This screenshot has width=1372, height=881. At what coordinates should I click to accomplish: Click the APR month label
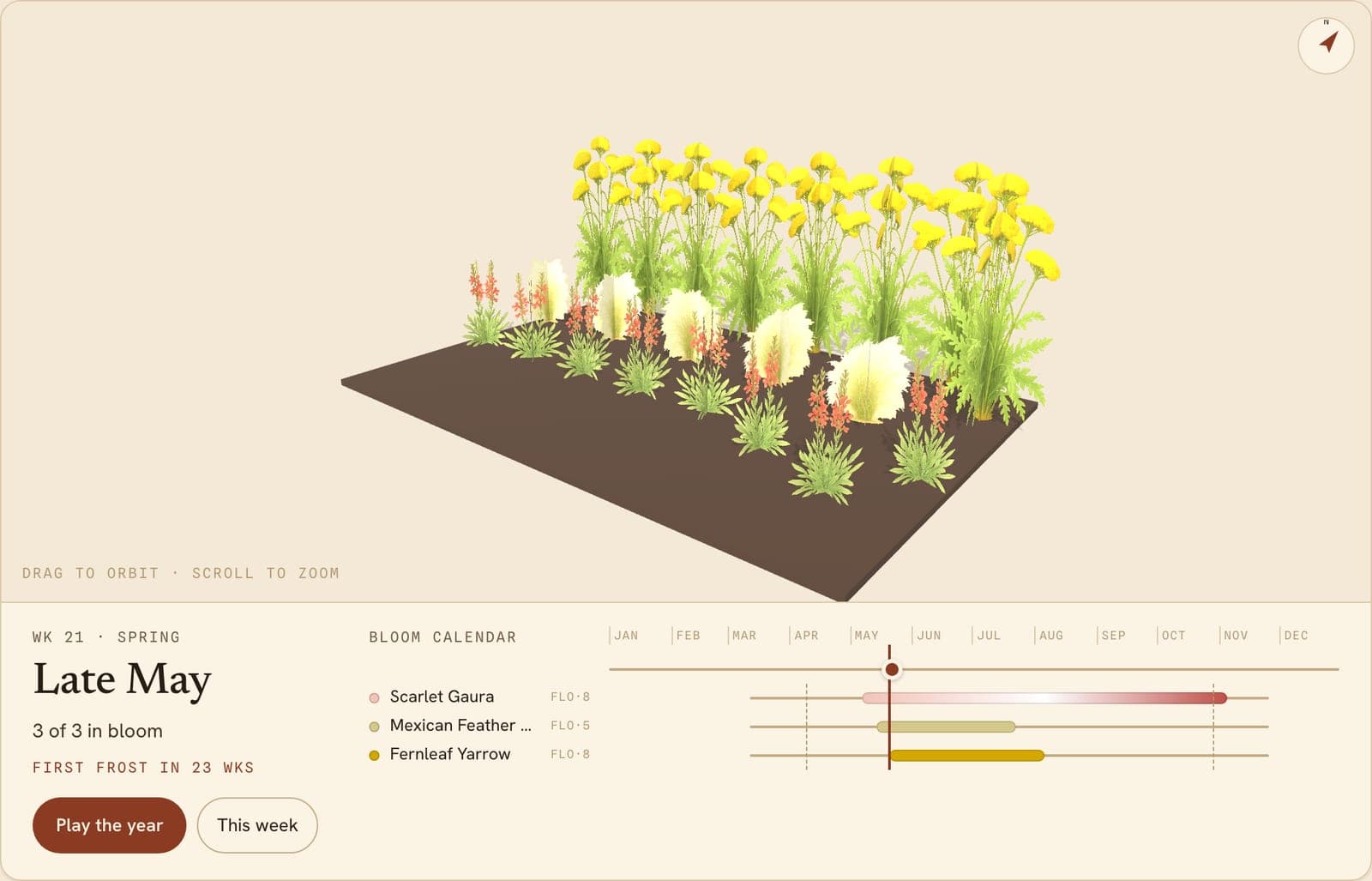coord(806,636)
